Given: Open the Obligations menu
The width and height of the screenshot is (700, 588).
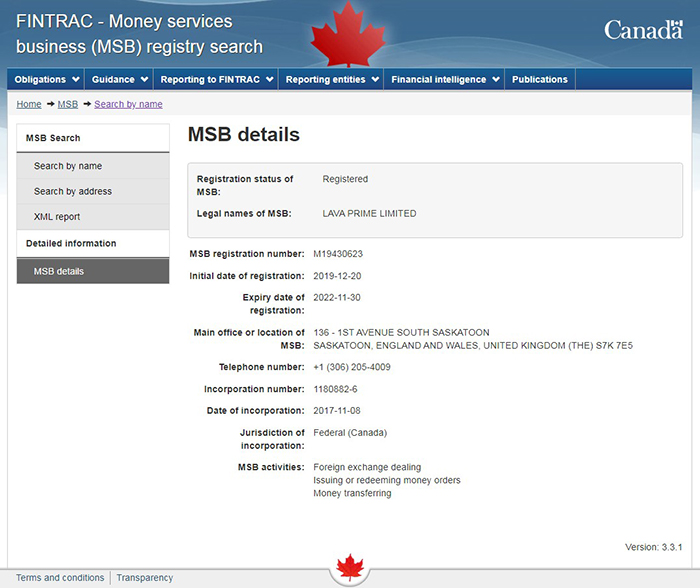Looking at the screenshot, I should 46,79.
